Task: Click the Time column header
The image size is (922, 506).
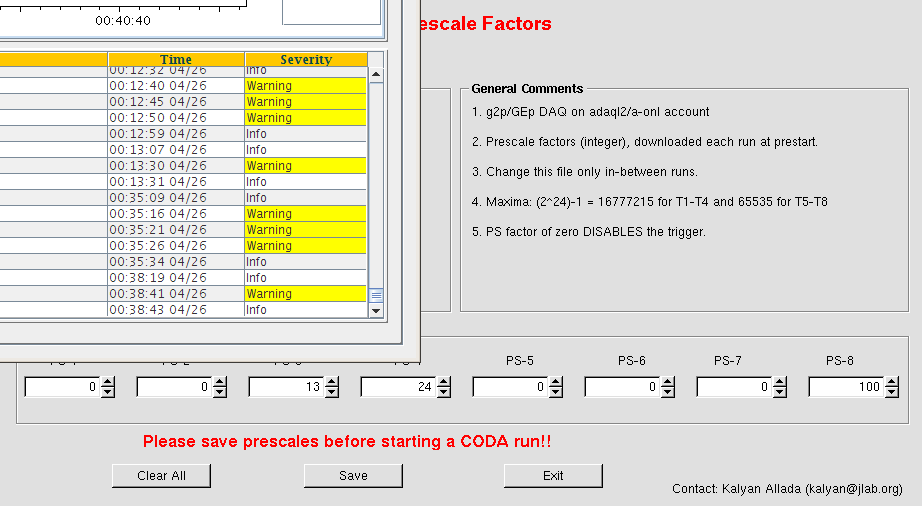Action: pyautogui.click(x=176, y=59)
